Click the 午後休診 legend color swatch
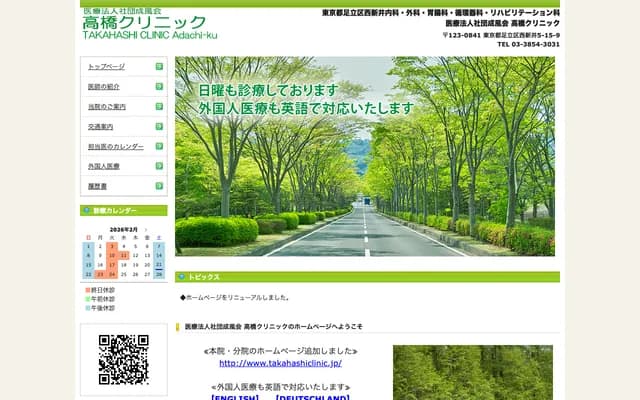 pos(87,308)
